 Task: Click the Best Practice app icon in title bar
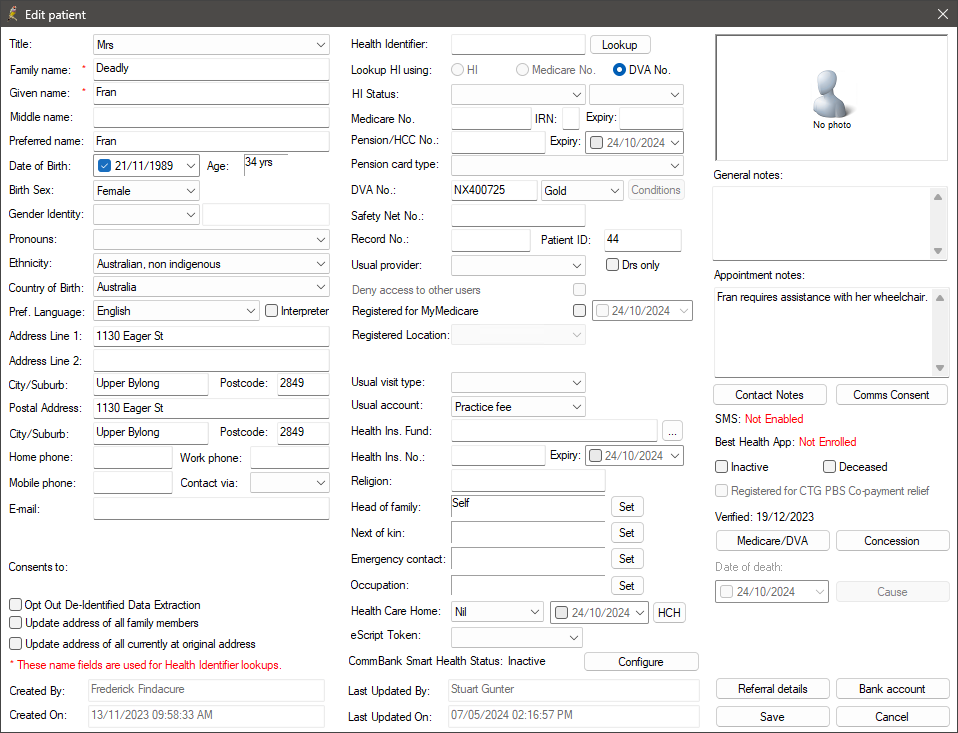point(12,13)
